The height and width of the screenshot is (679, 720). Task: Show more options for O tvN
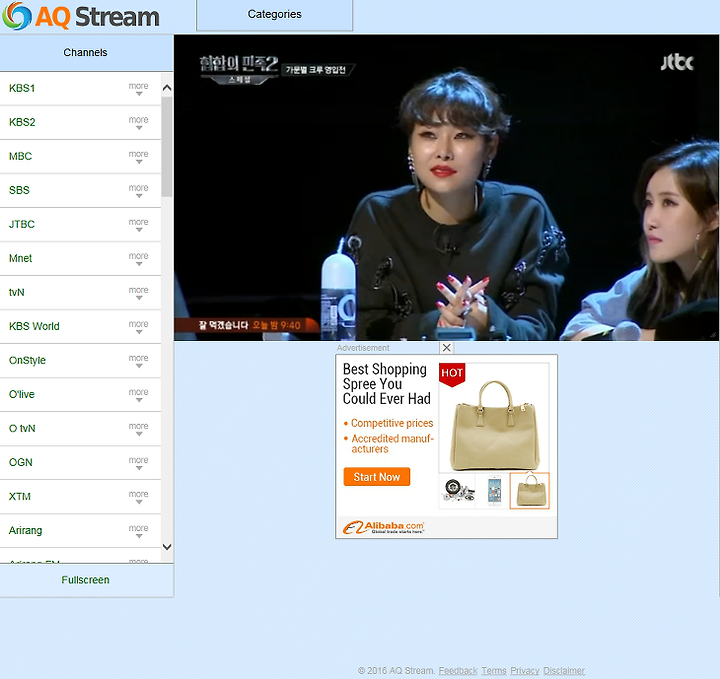pos(139,429)
